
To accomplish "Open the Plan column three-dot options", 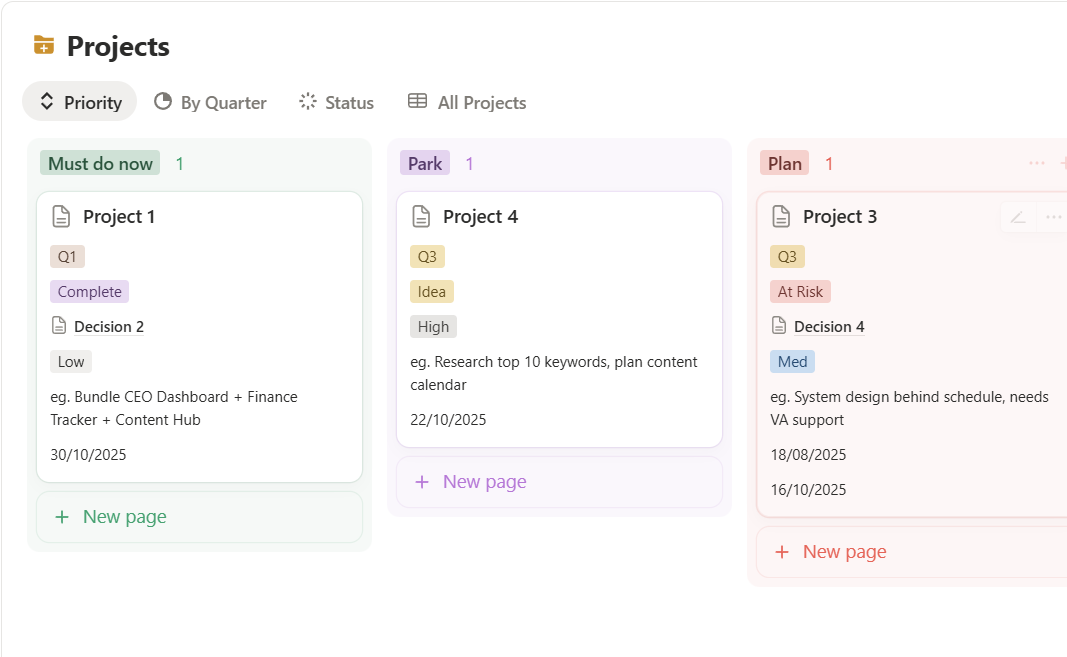I will coord(1037,163).
